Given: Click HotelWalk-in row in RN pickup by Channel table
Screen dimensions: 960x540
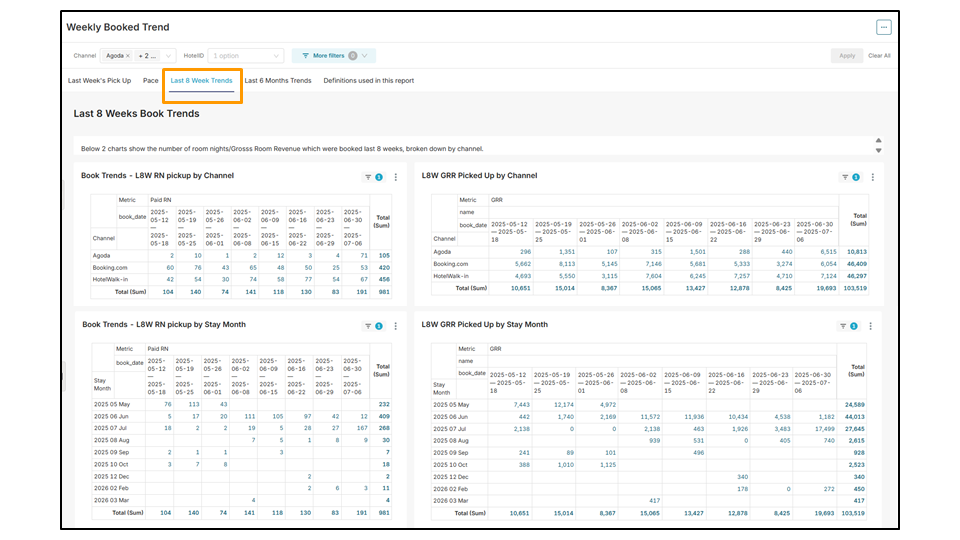Looking at the screenshot, I should point(241,279).
